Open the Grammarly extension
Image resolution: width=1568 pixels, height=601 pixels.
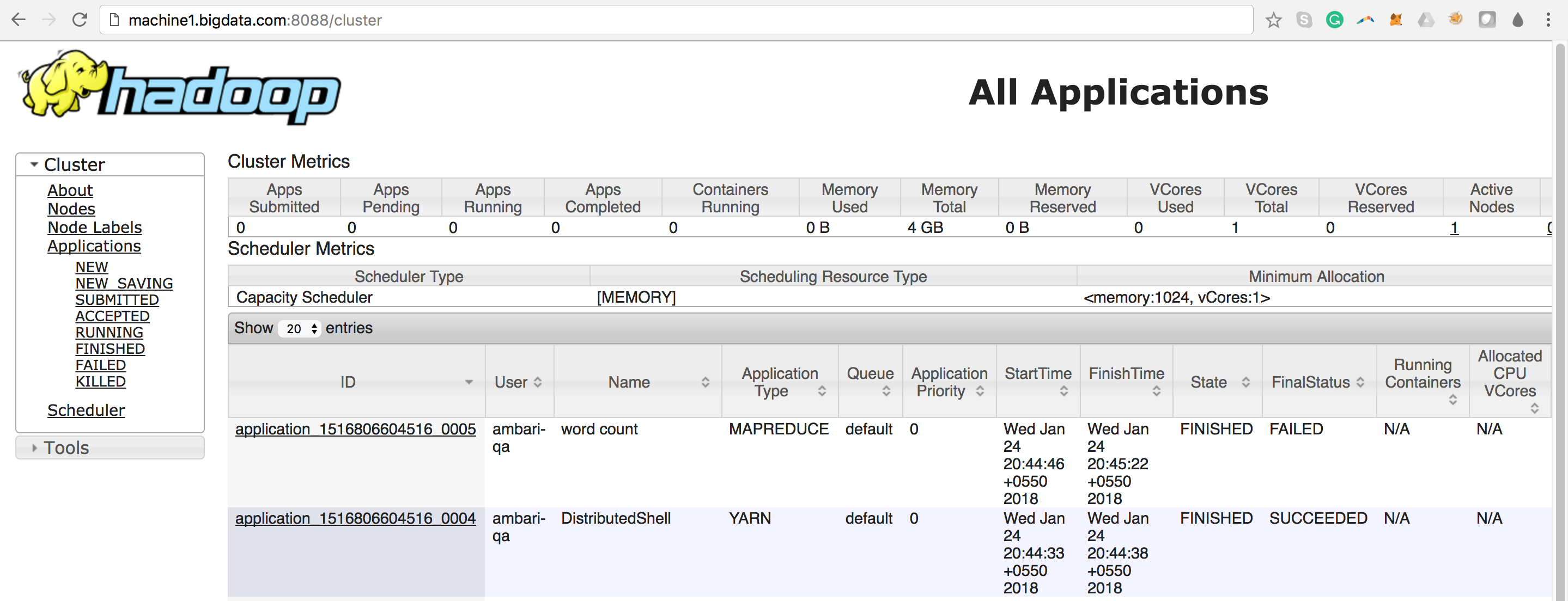pos(1334,20)
